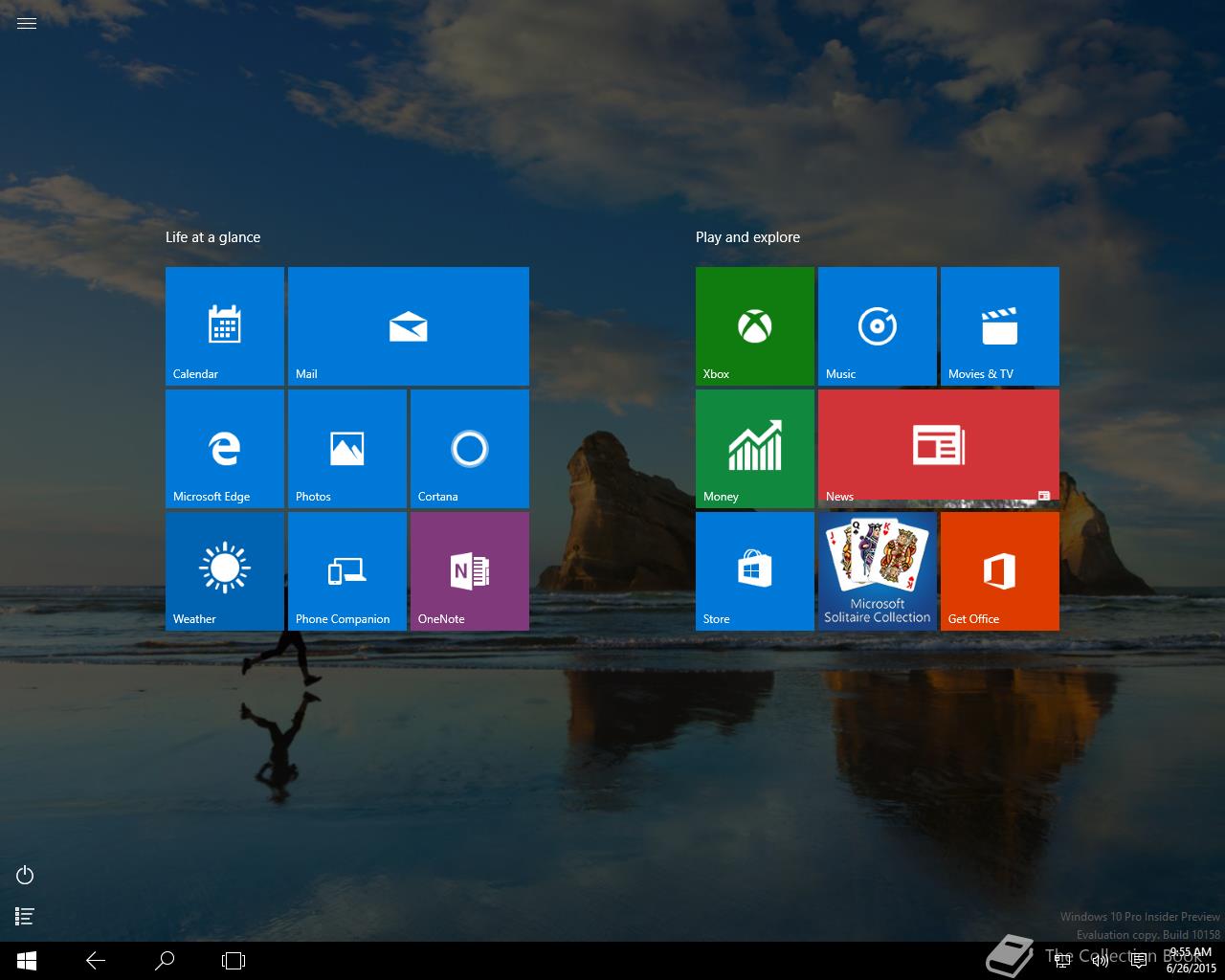Open the Music tile
The height and width of the screenshot is (980, 1225).
click(x=878, y=326)
